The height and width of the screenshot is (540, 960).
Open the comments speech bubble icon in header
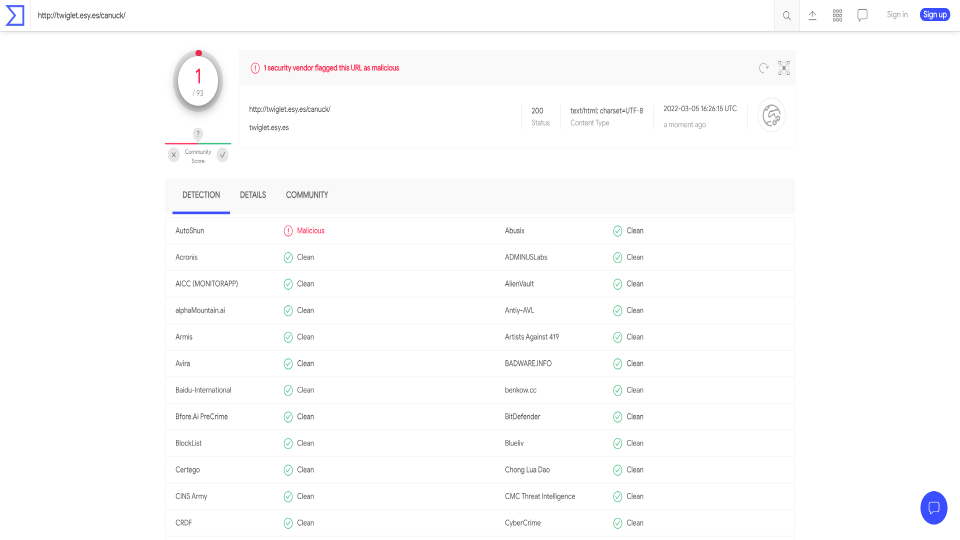coord(862,15)
